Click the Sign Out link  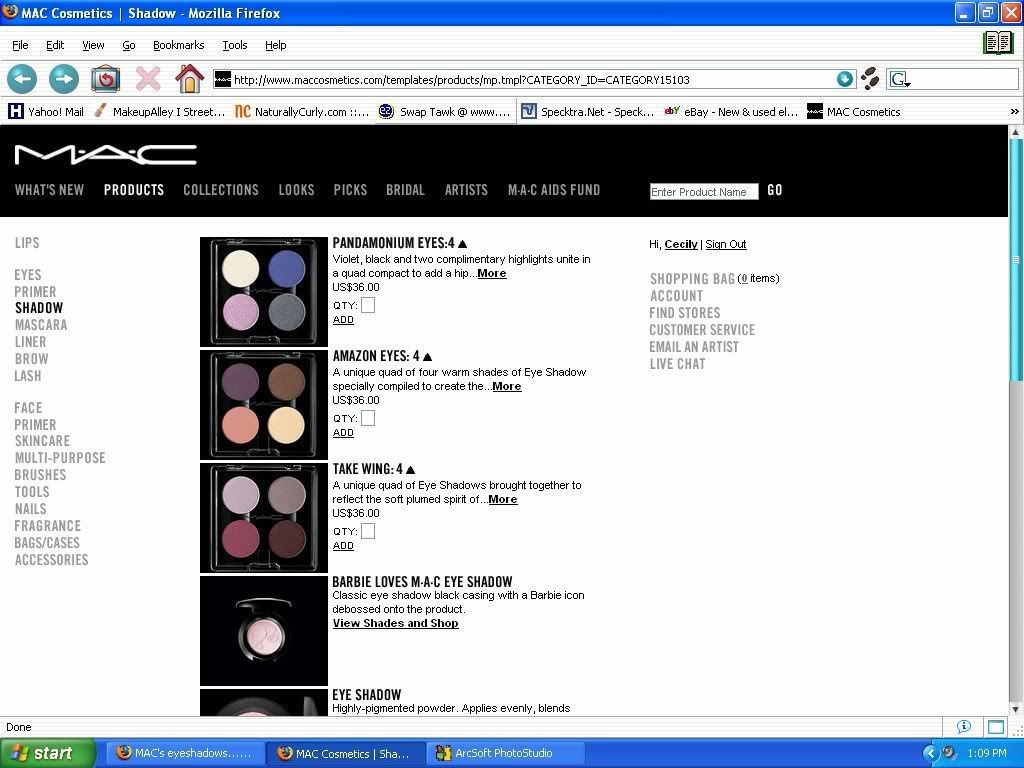[x=726, y=244]
